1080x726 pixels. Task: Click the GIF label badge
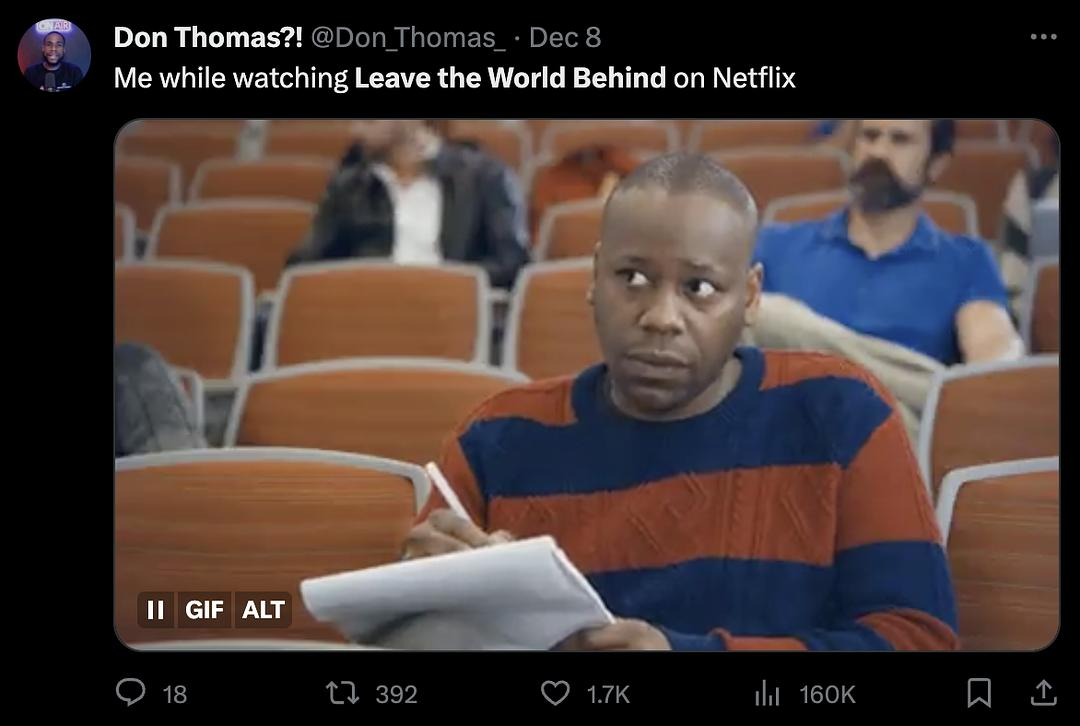coord(205,610)
